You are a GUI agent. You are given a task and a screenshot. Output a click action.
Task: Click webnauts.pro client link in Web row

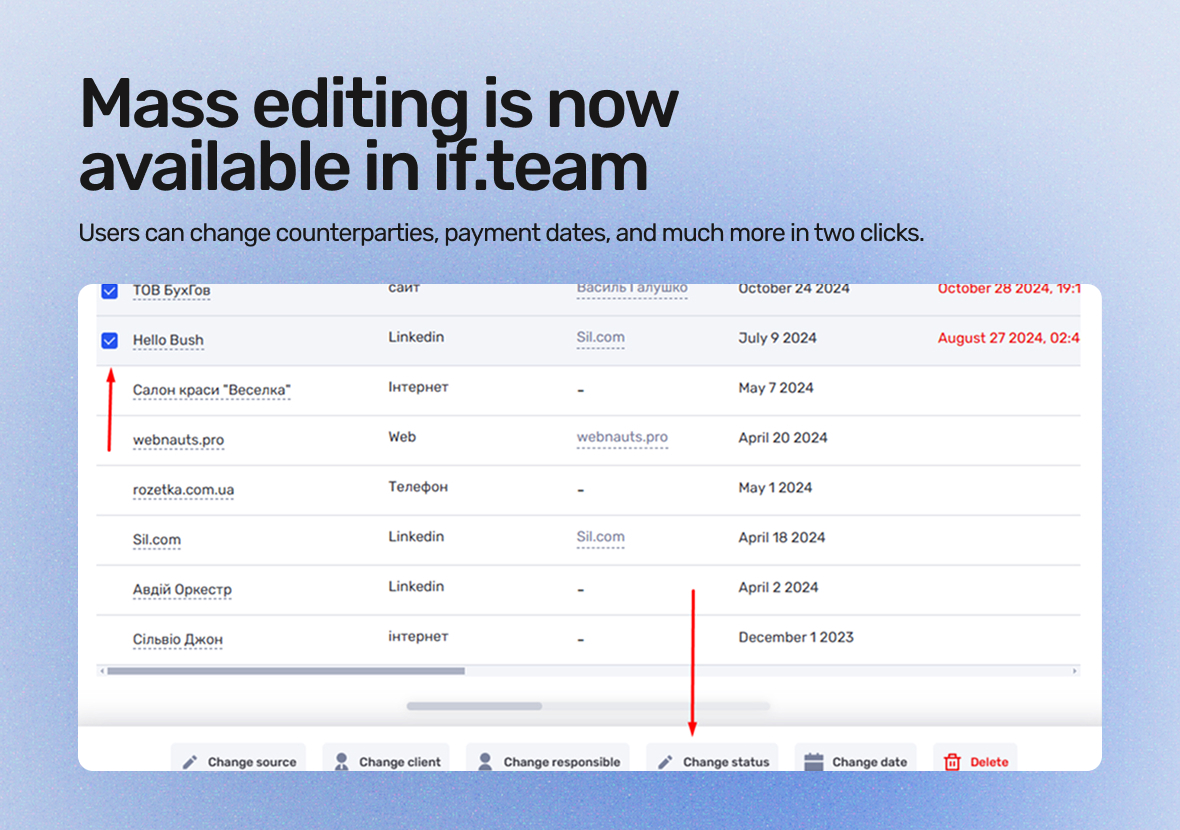[622, 437]
